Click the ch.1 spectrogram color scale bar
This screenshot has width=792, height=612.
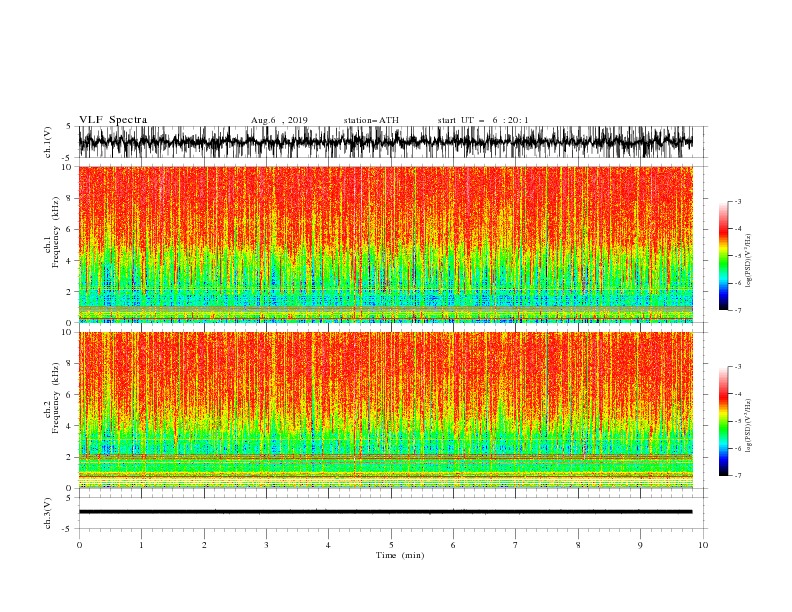point(723,256)
